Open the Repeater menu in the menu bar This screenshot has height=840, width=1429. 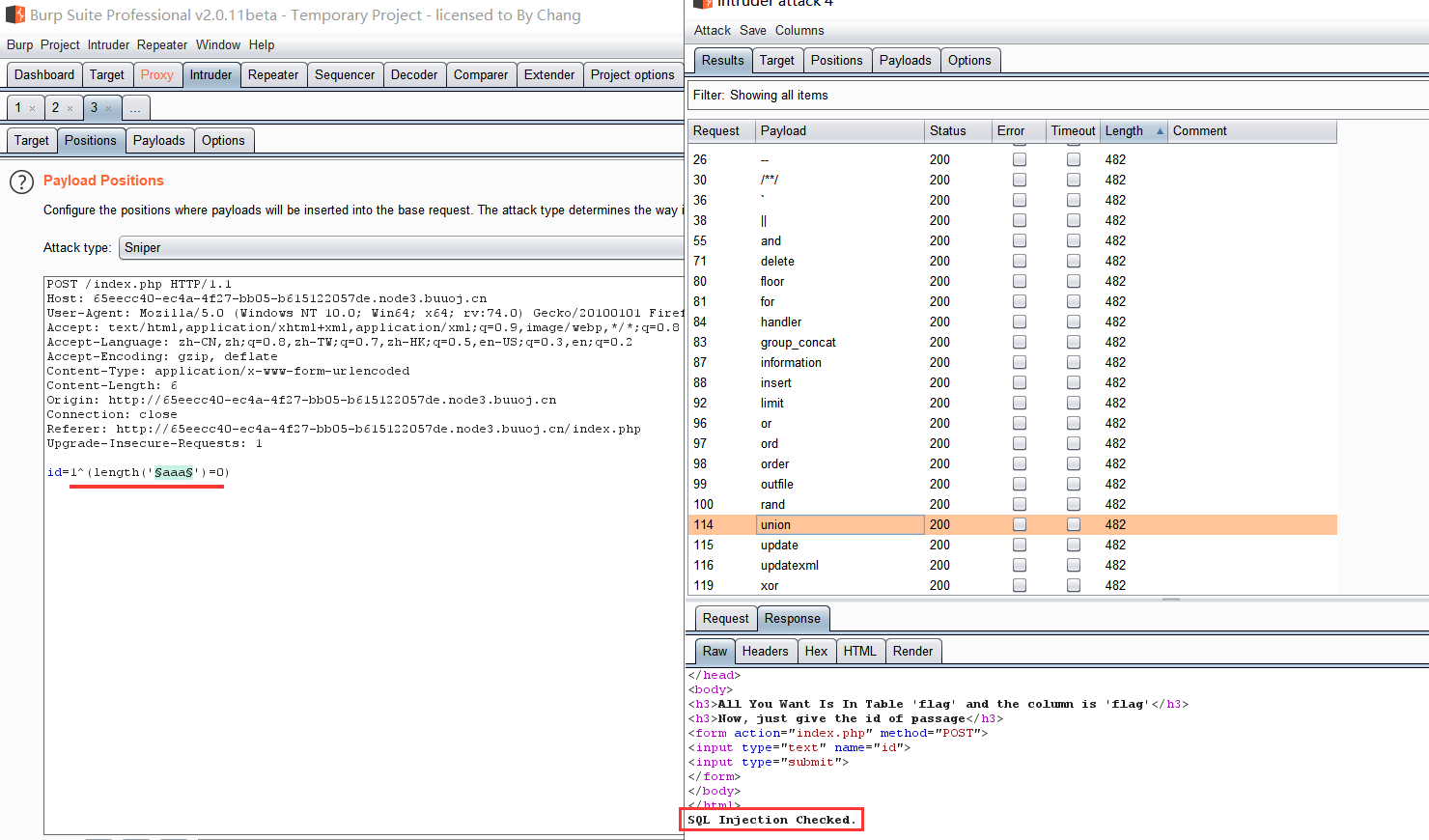162,45
